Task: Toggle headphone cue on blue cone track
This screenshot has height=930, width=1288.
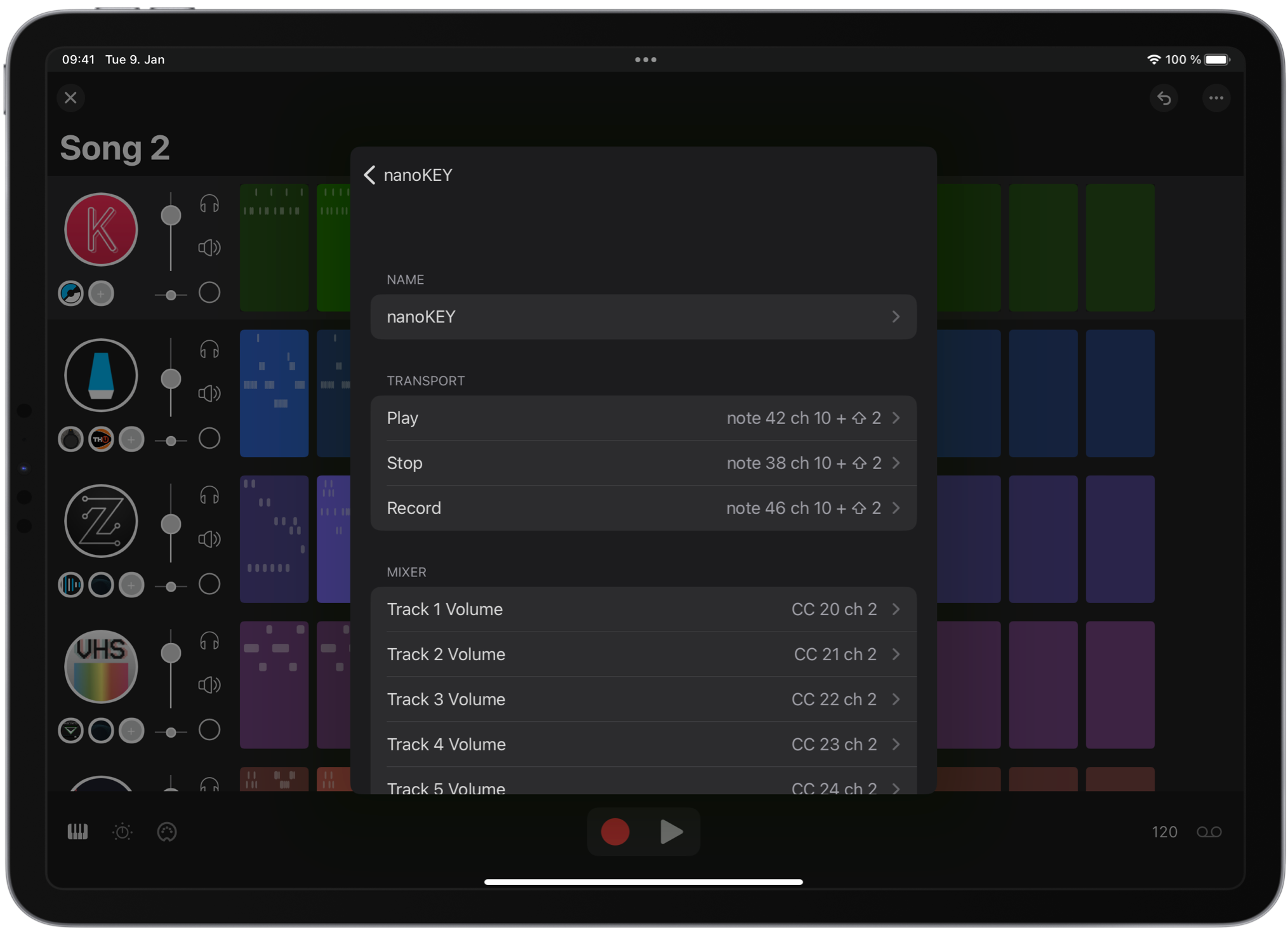Action: pyautogui.click(x=209, y=350)
